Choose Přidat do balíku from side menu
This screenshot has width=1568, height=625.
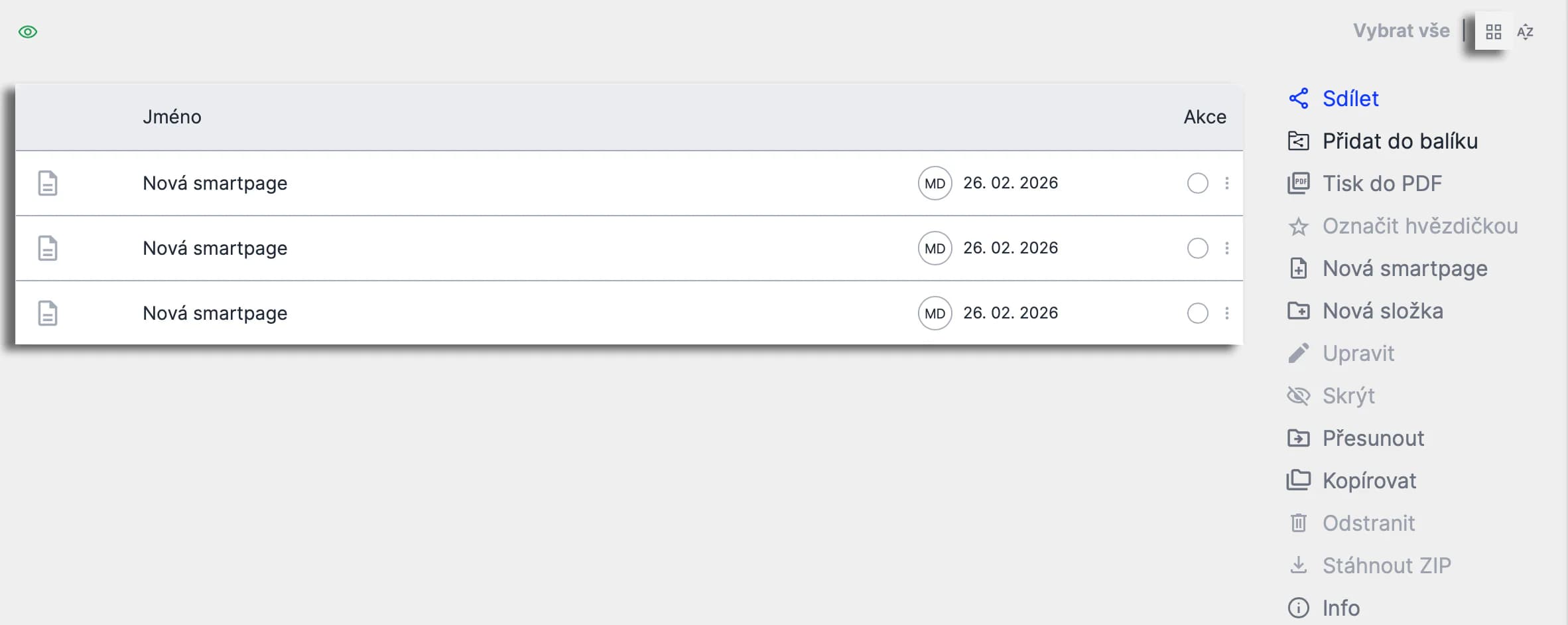[x=1400, y=141]
